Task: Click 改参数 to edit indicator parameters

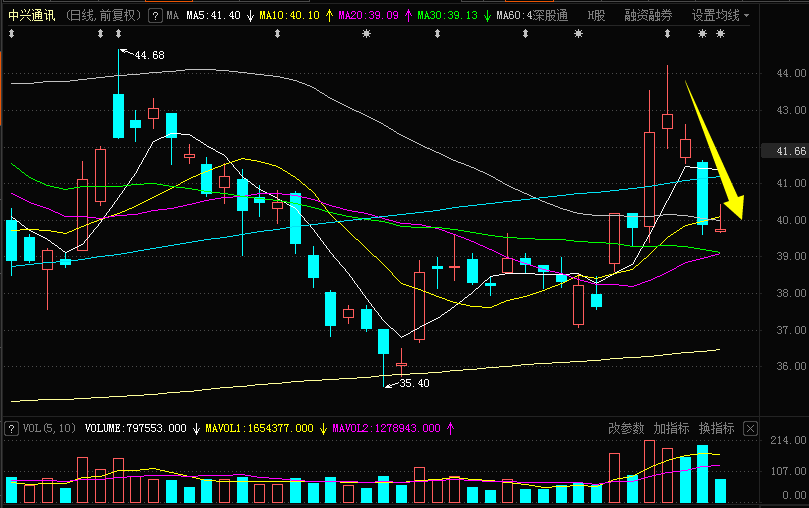Action: 626,429
